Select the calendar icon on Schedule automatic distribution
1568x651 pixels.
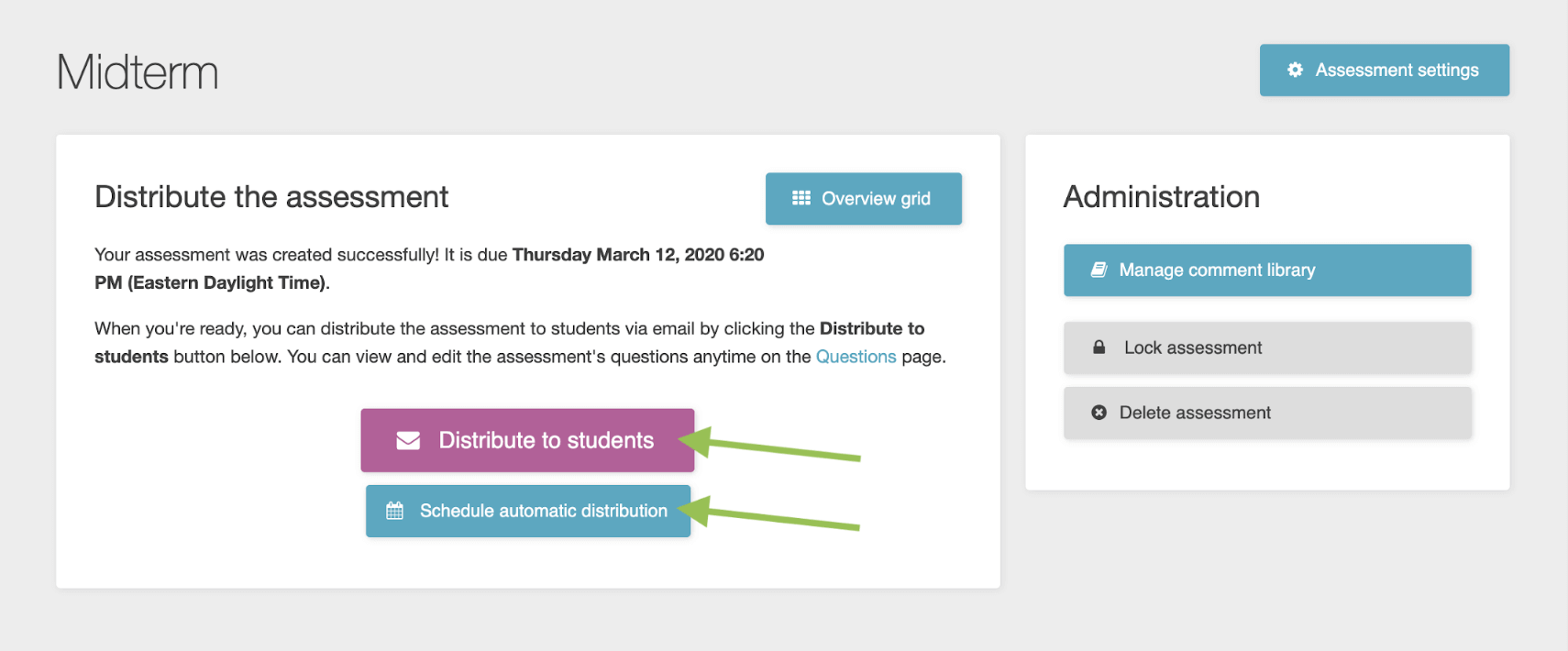coord(395,511)
